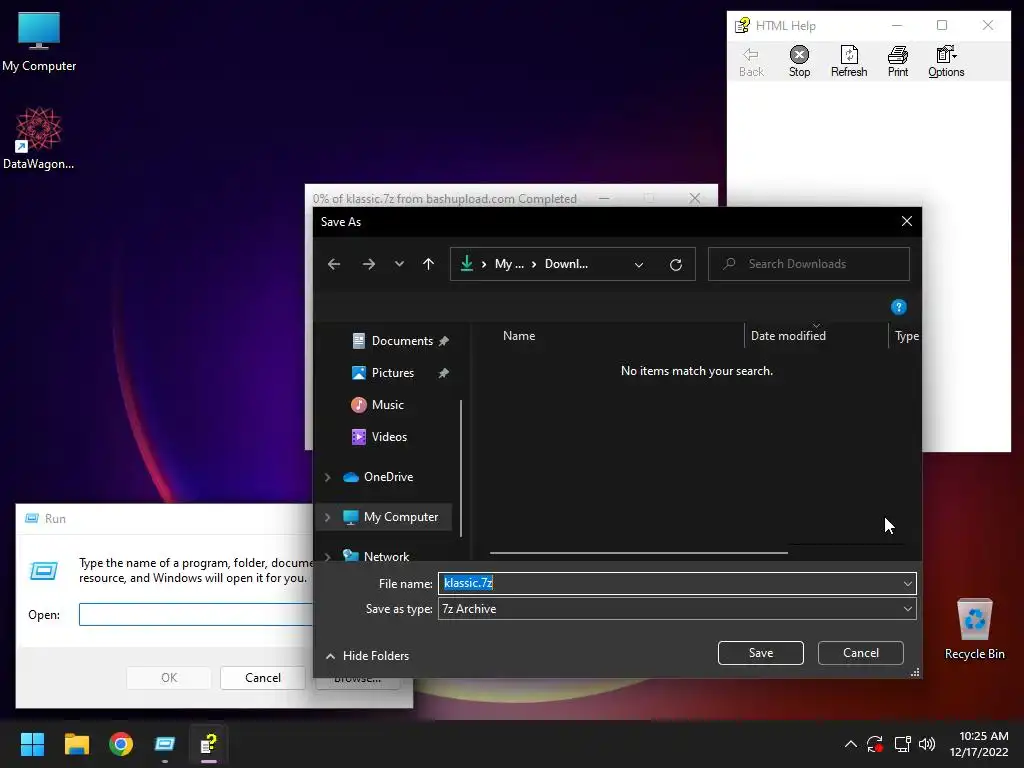1024x768 pixels.
Task: Open the Windows Start menu
Action: tap(32, 744)
